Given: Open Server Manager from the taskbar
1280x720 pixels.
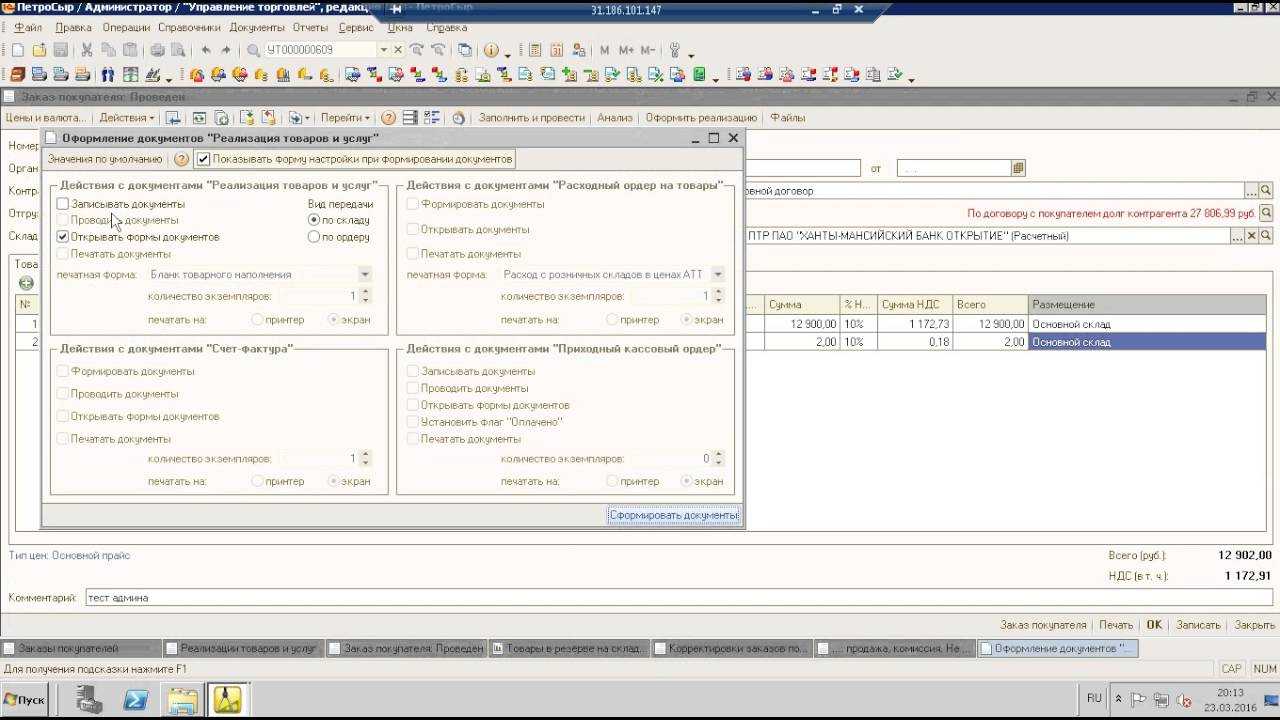Looking at the screenshot, I should click(x=90, y=700).
